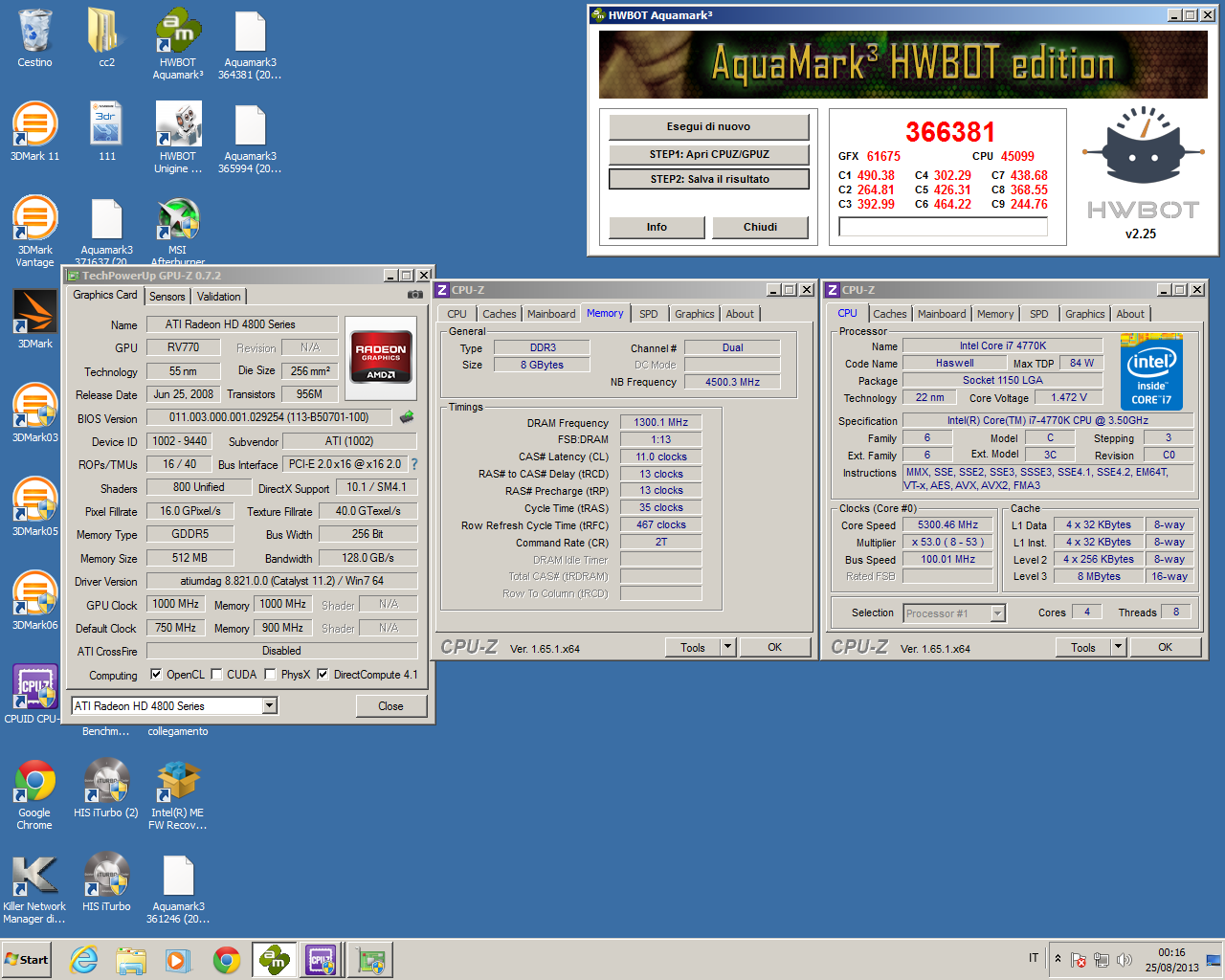This screenshot has height=980, width=1225.
Task: Toggle the PhysX checkbox in GPU-Z
Action: coord(271,675)
